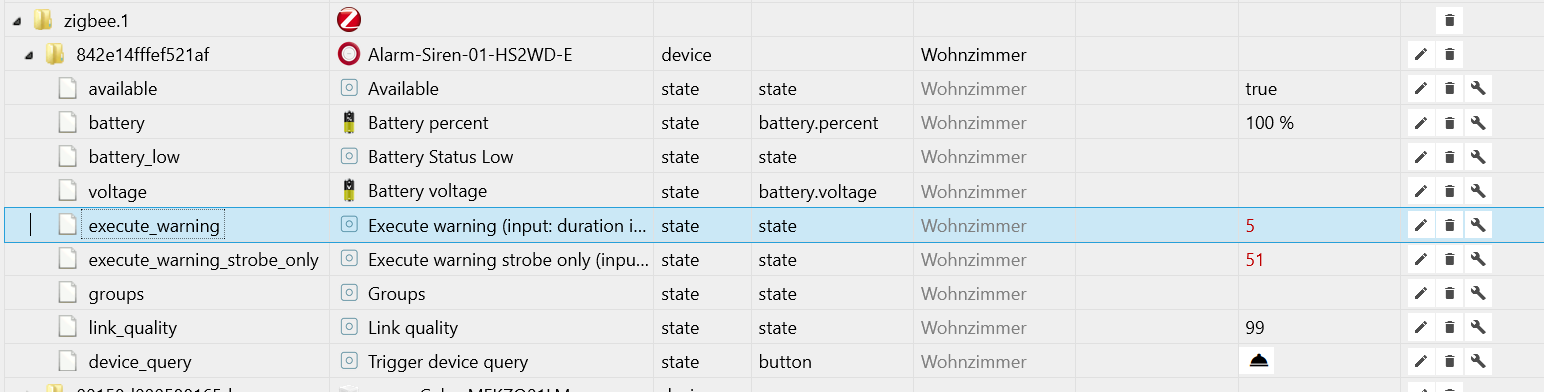Viewport: 1544px width, 392px height.
Task: Delete the groups state with trash icon
Action: click(x=1450, y=294)
